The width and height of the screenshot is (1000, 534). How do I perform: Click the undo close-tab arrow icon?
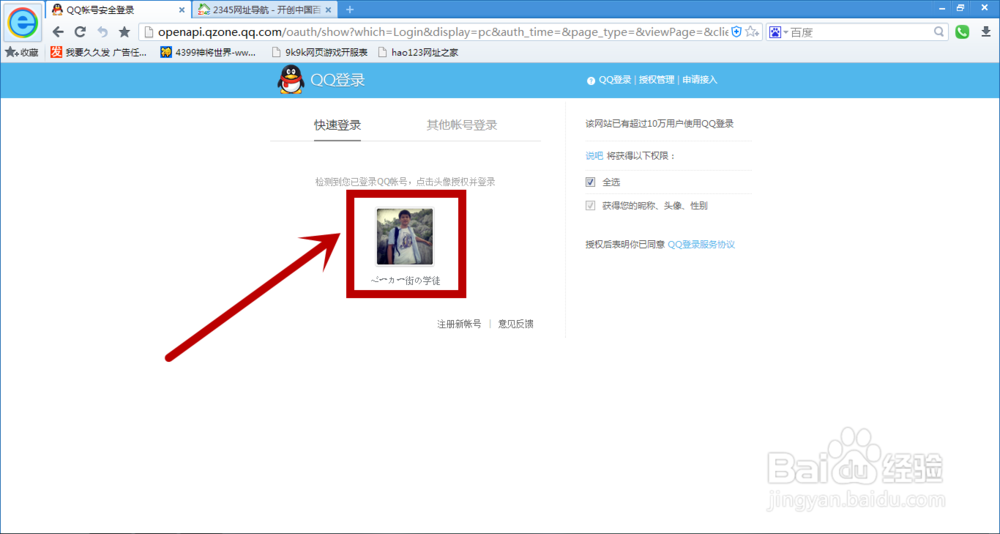pos(102,32)
